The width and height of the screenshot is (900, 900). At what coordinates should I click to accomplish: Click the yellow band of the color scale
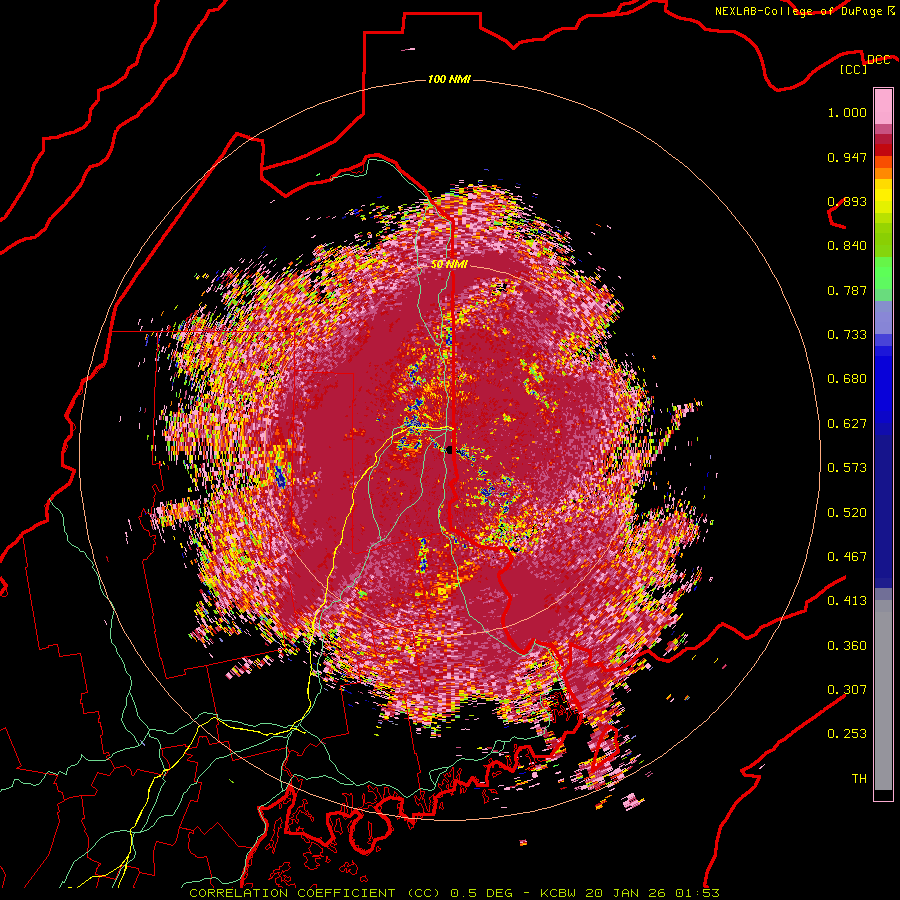pos(883,196)
